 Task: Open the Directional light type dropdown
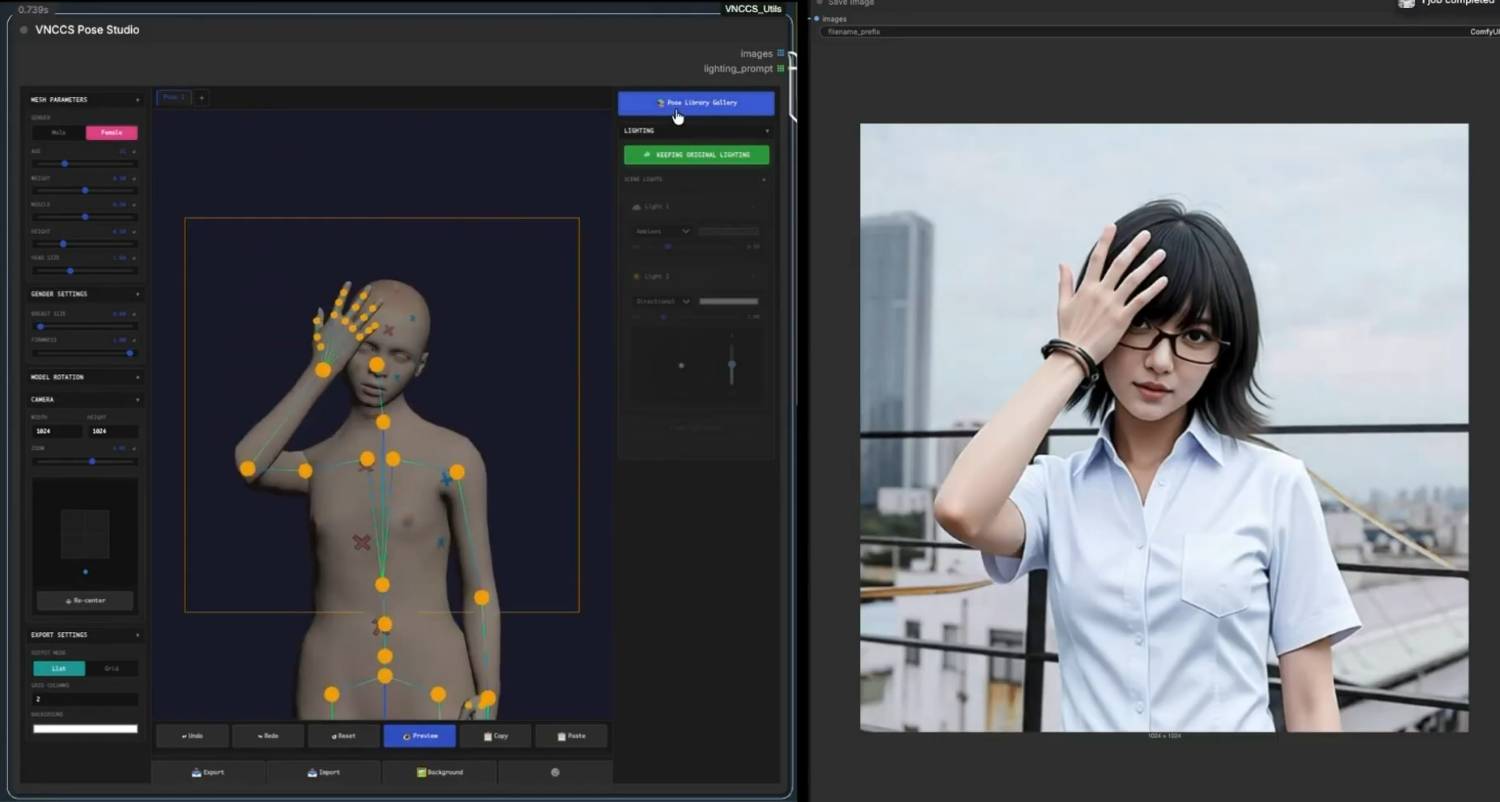(x=663, y=301)
